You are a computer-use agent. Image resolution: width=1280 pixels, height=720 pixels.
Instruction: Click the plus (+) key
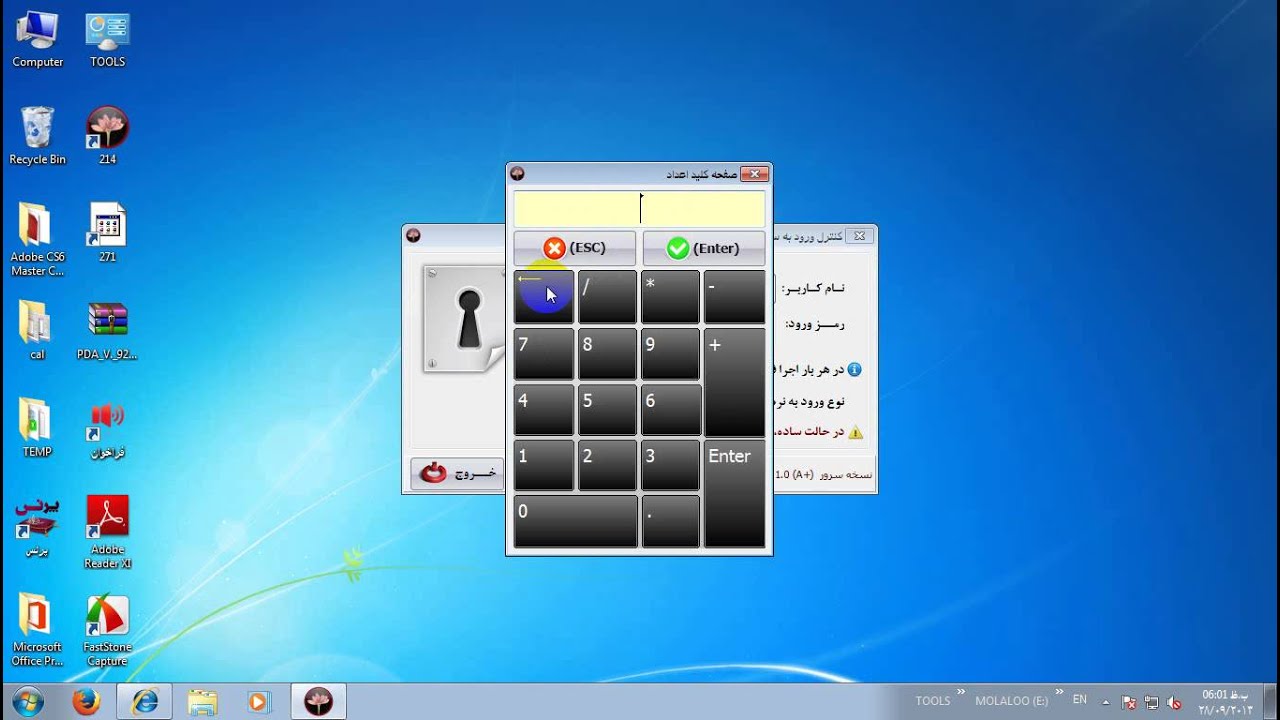click(x=734, y=382)
